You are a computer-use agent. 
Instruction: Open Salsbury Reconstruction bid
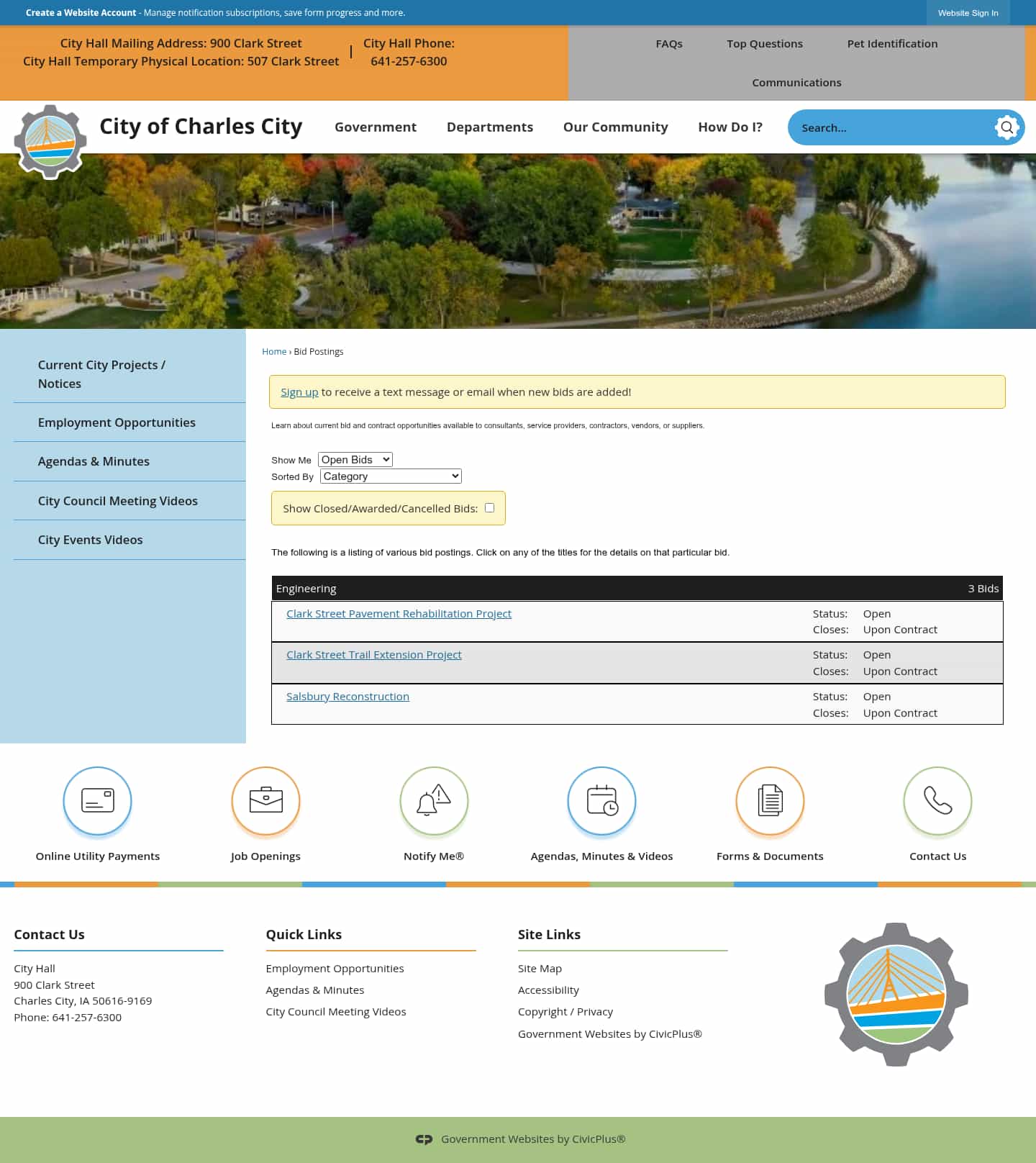point(347,697)
